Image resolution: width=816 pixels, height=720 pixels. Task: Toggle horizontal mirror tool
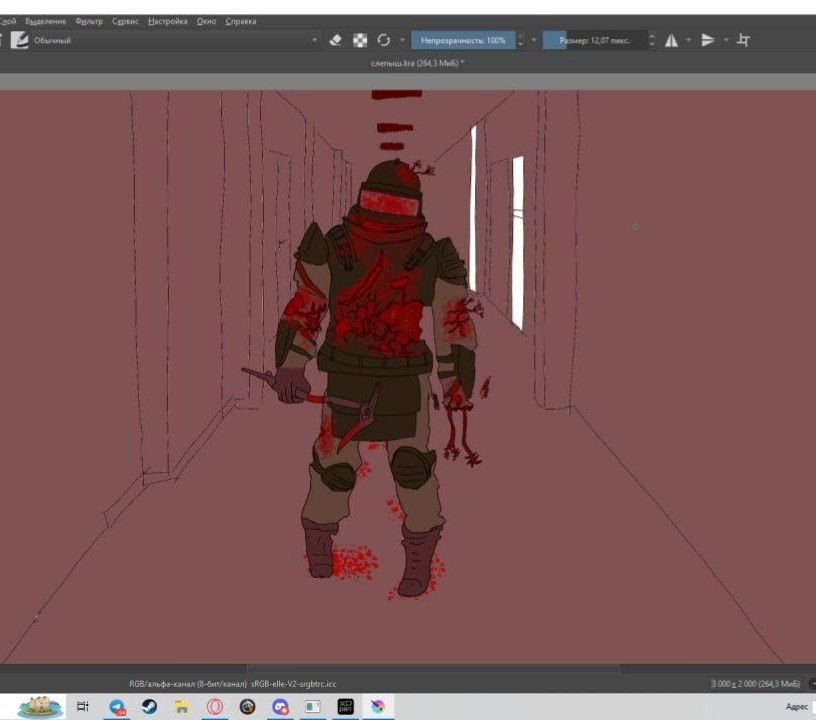tap(671, 40)
